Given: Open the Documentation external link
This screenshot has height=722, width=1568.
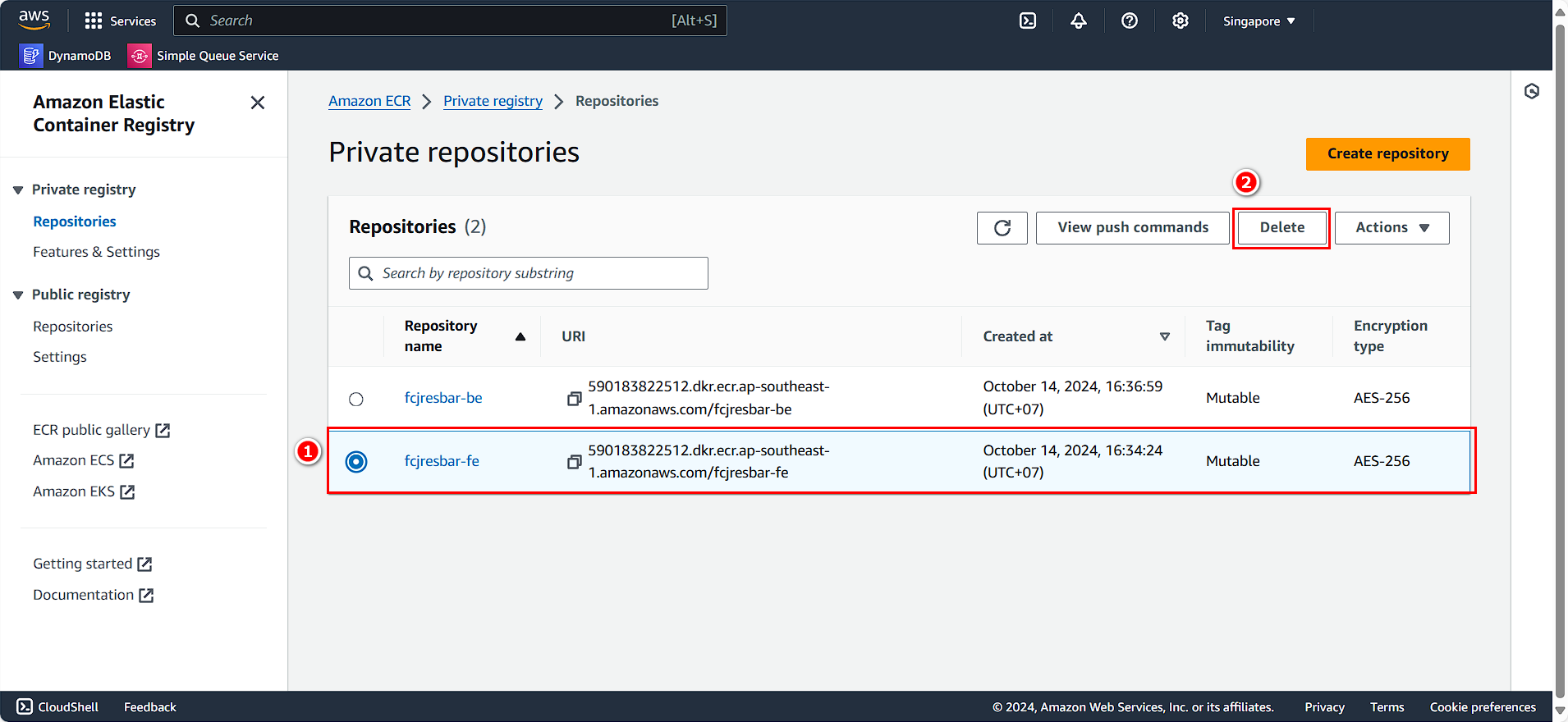Looking at the screenshot, I should (93, 595).
